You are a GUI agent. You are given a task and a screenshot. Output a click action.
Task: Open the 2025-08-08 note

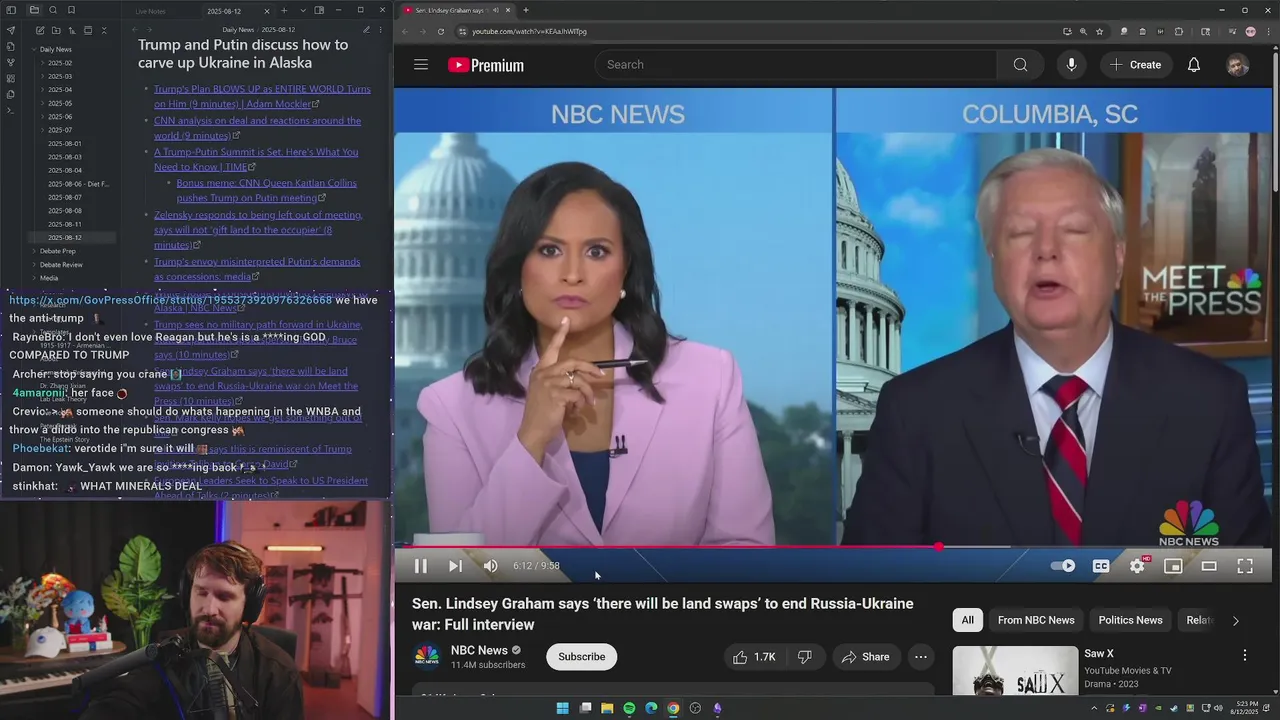click(x=65, y=211)
